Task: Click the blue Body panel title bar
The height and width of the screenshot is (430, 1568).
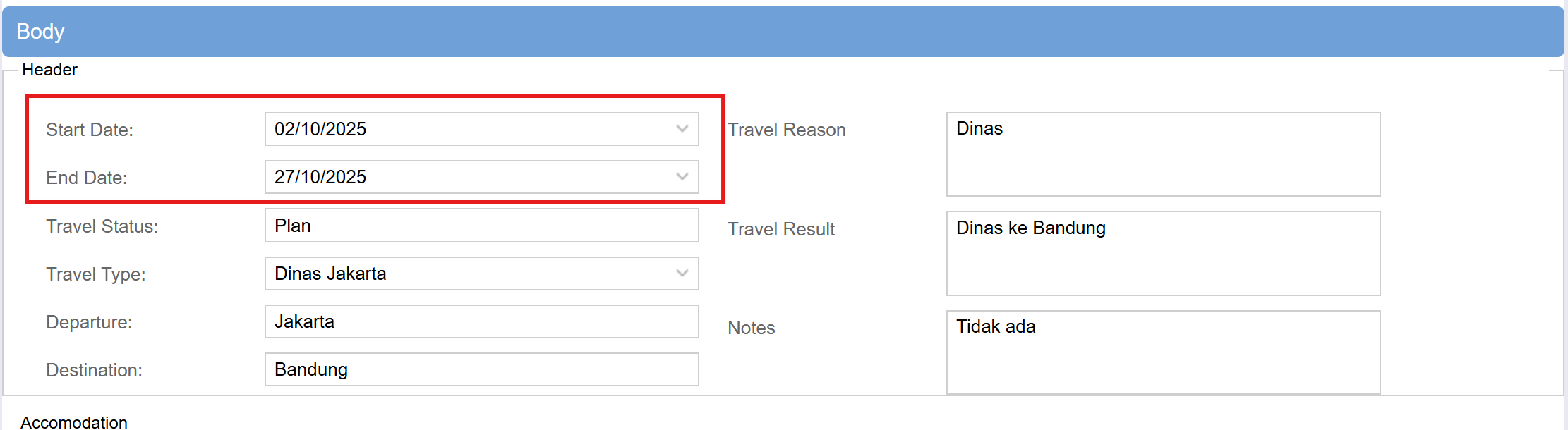Action: click(782, 32)
